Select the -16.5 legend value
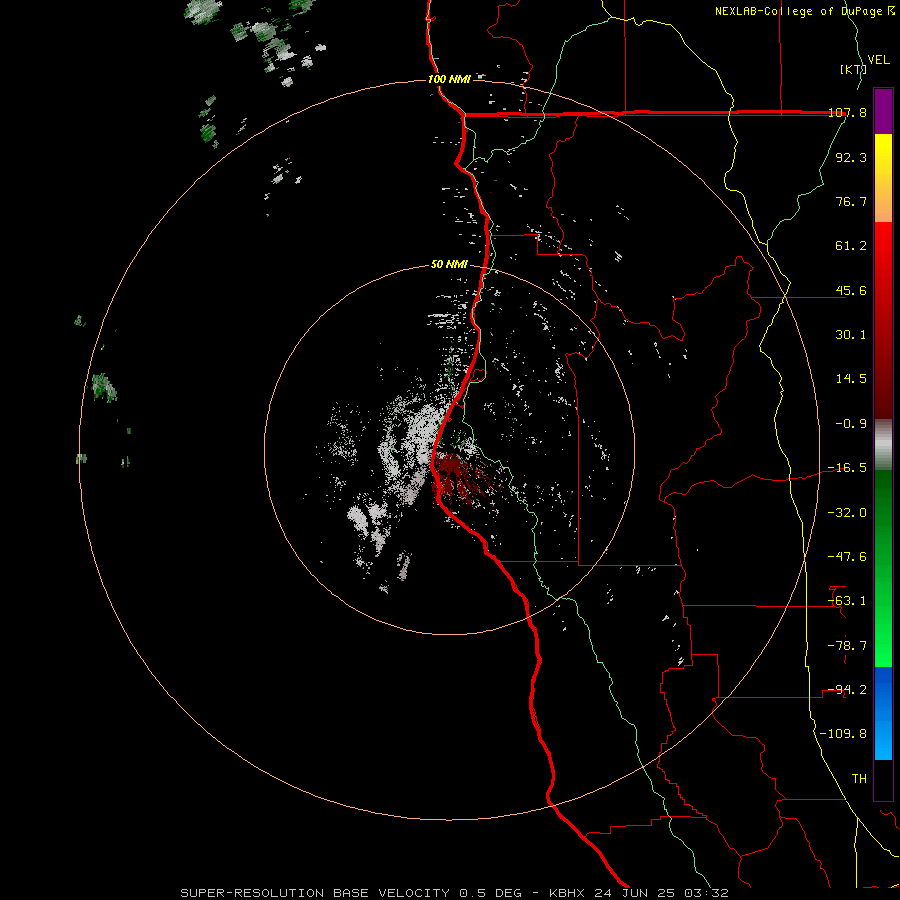 [x=847, y=468]
